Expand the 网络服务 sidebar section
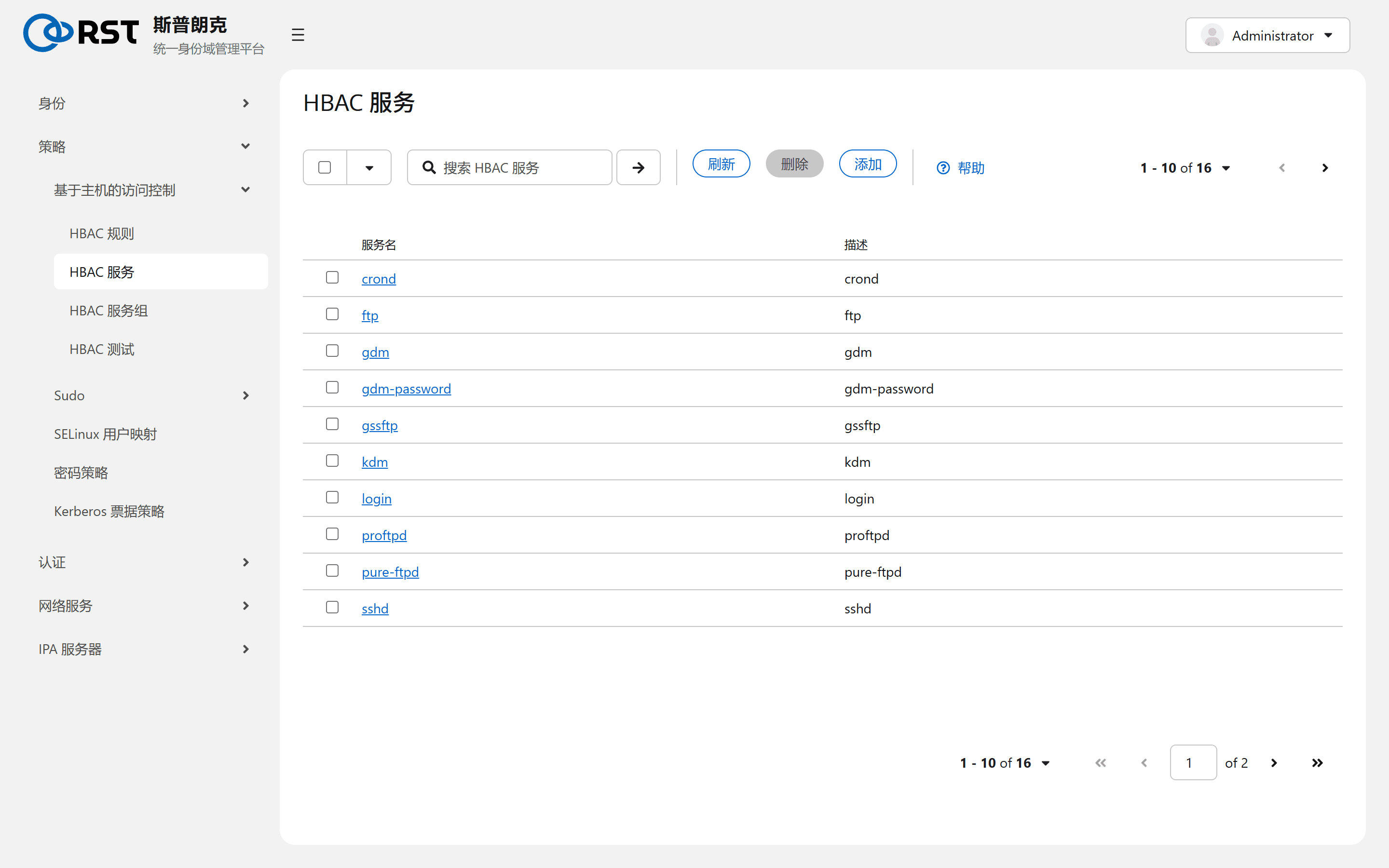 click(145, 606)
